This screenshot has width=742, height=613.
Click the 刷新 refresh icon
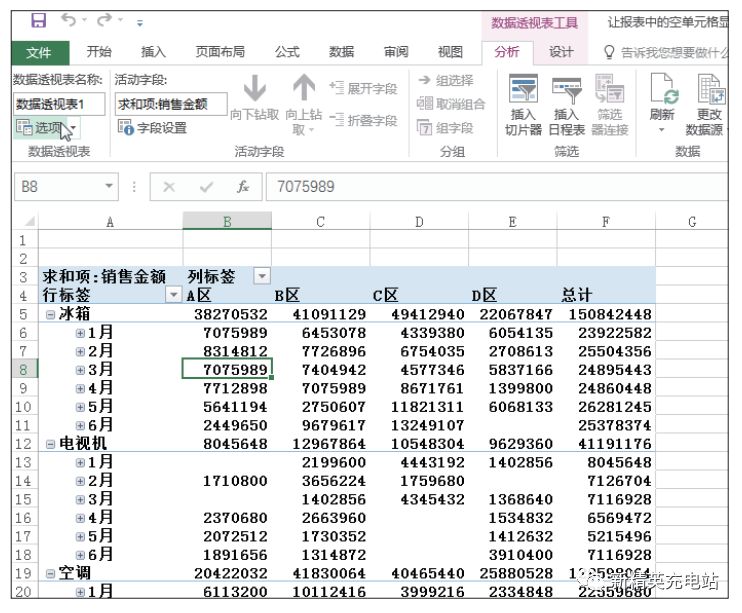[663, 89]
